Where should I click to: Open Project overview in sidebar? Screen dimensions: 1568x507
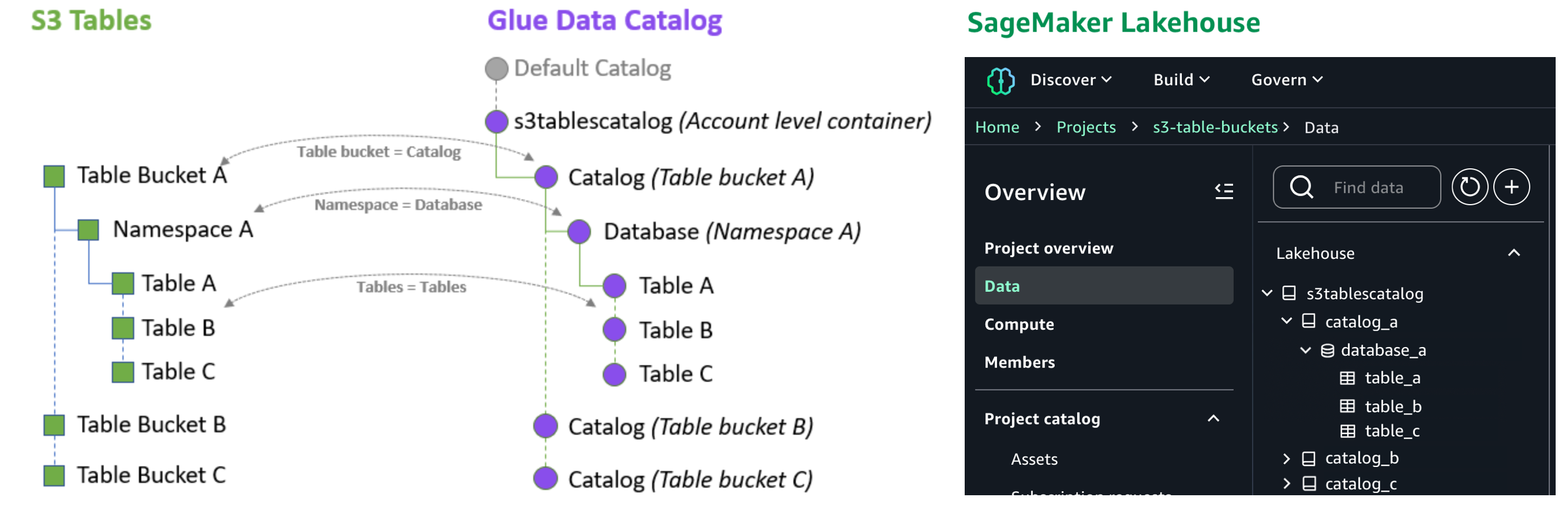pyautogui.click(x=1048, y=248)
